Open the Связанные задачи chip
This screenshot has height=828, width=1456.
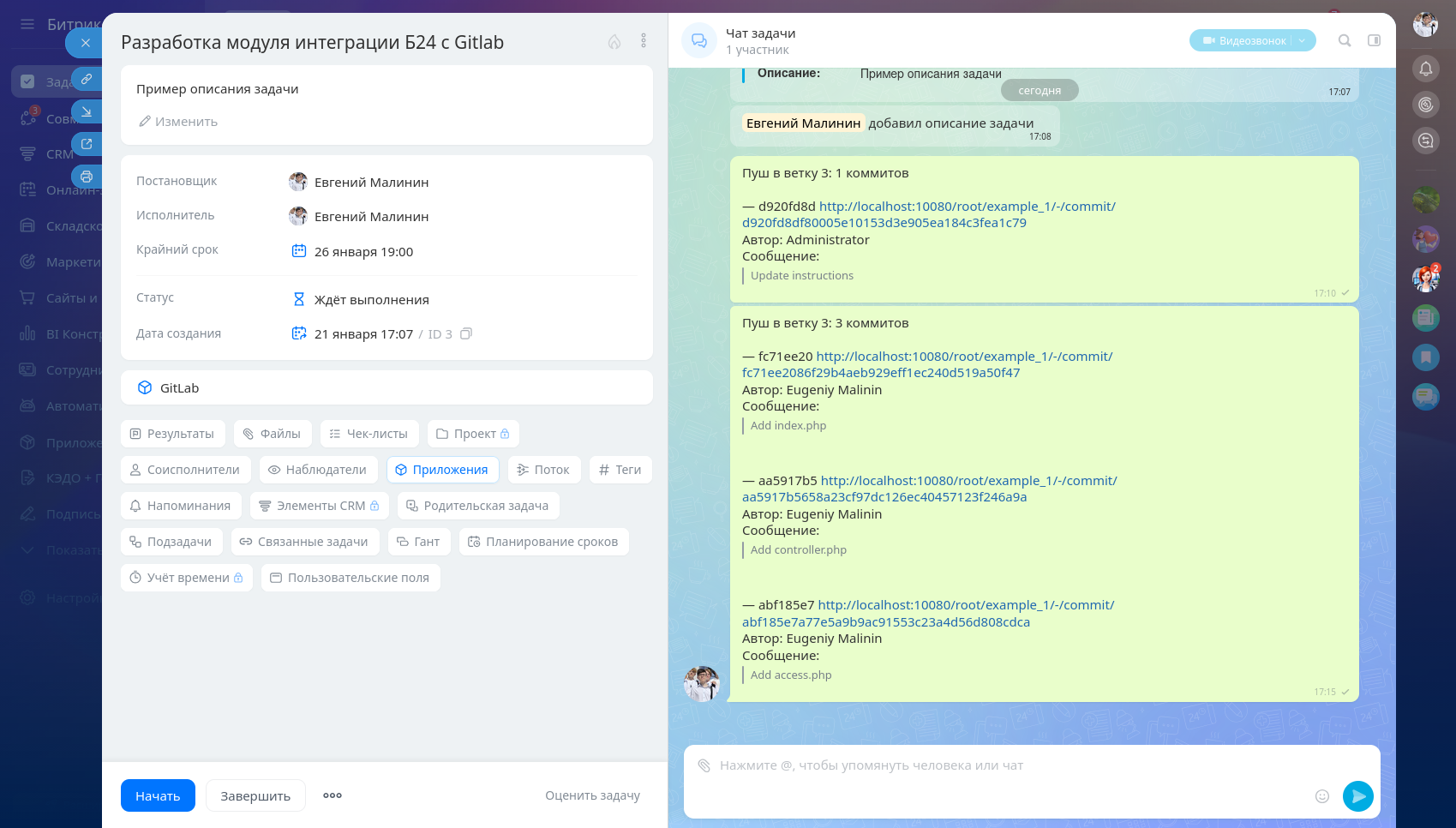point(305,542)
